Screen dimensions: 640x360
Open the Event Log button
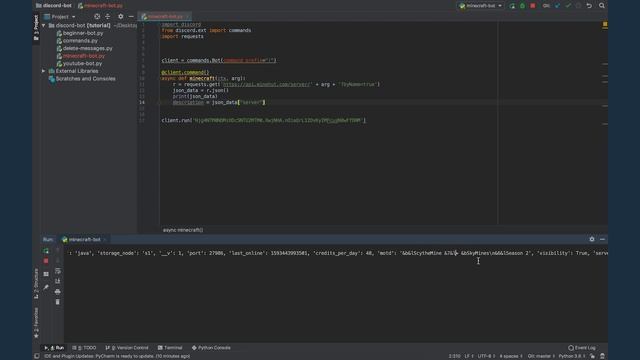[x=582, y=348]
